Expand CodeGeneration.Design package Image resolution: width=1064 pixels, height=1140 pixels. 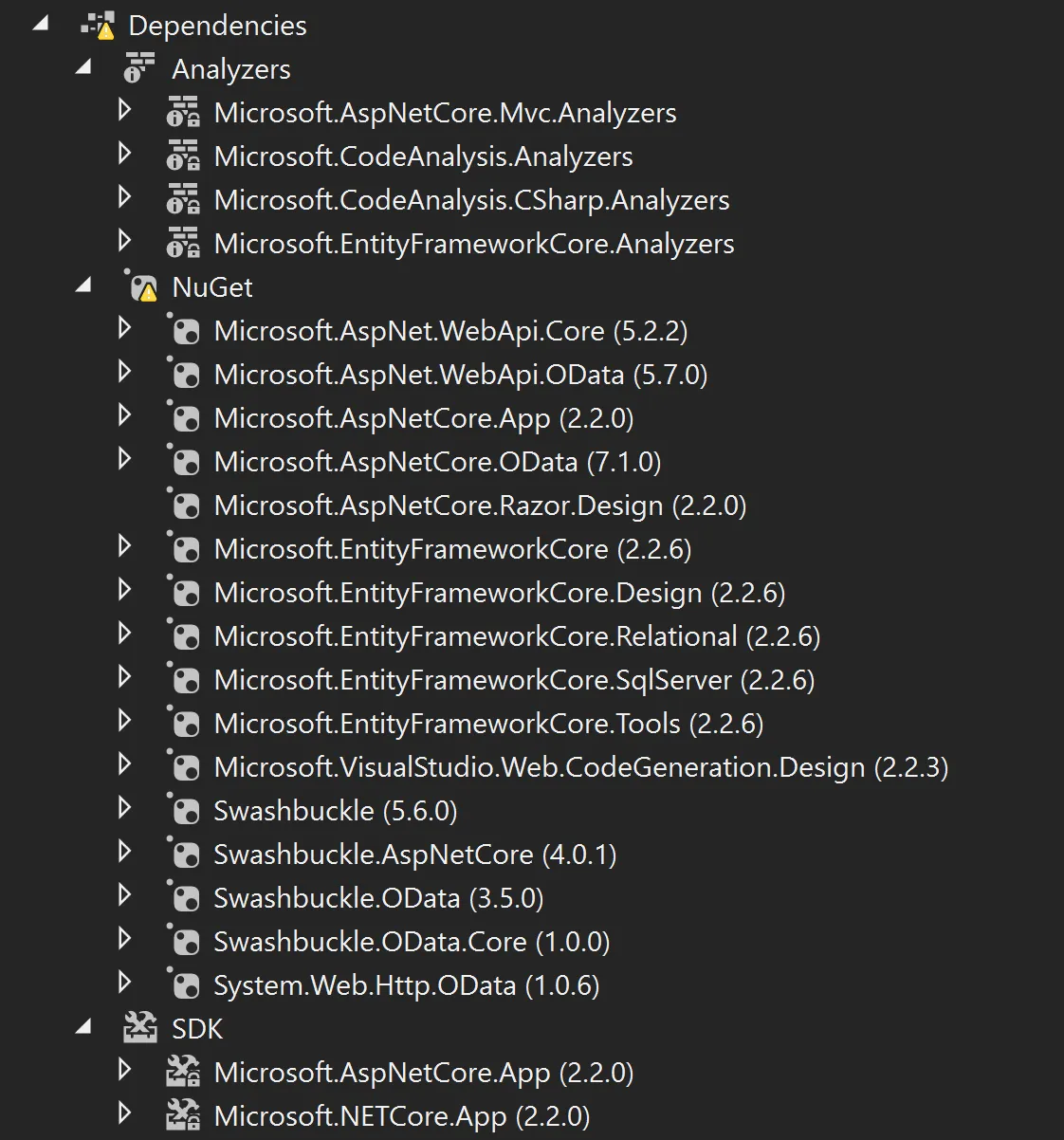tap(124, 764)
